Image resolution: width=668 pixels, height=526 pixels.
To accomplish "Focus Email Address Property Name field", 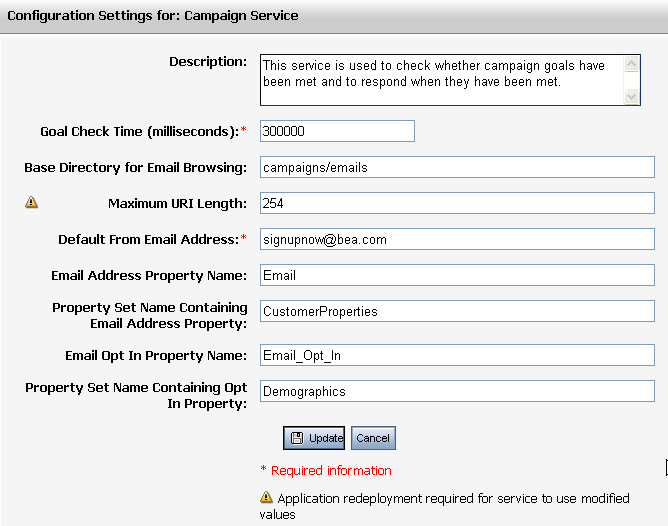I will click(457, 275).
